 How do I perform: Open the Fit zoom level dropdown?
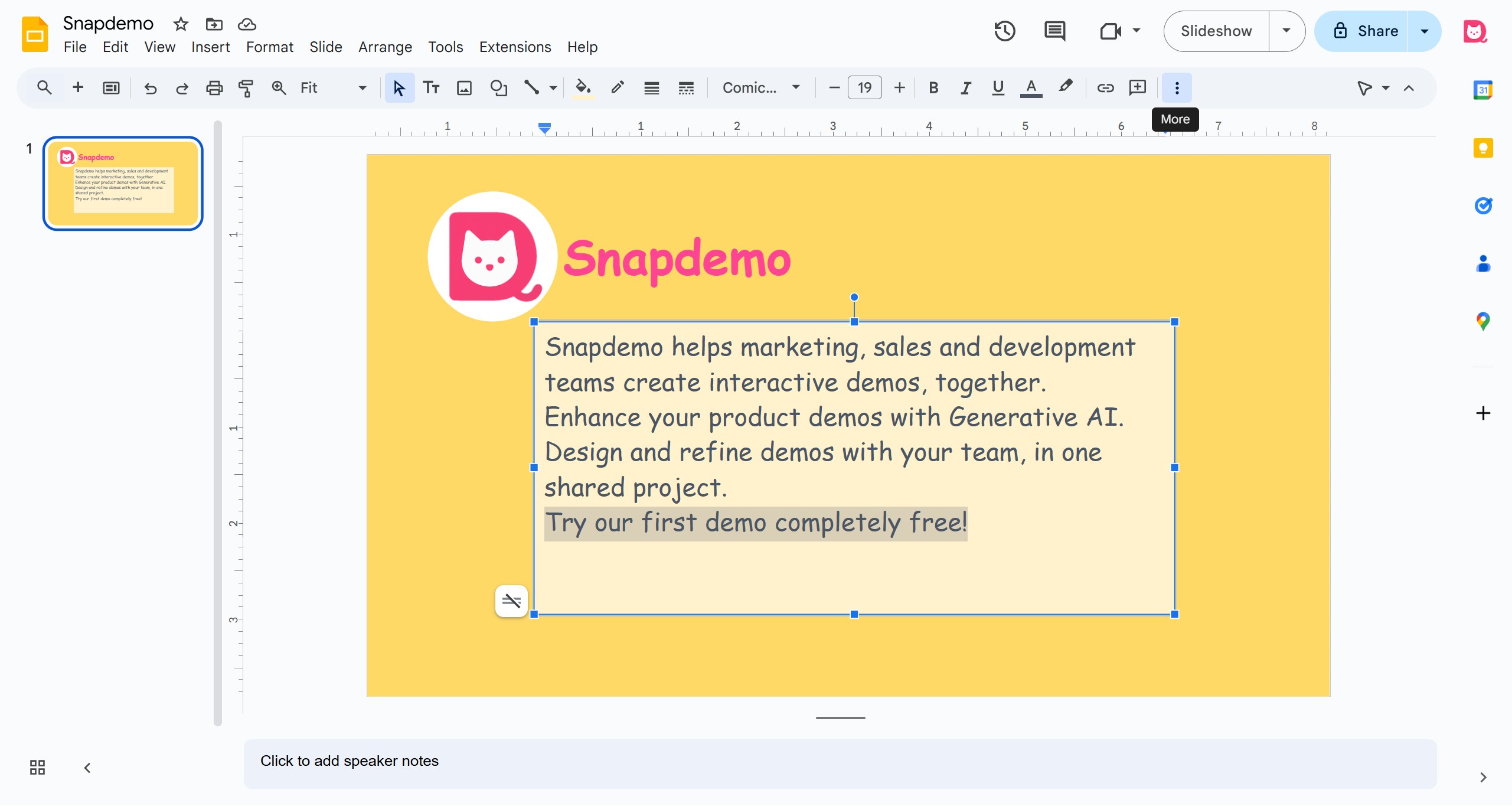[334, 88]
